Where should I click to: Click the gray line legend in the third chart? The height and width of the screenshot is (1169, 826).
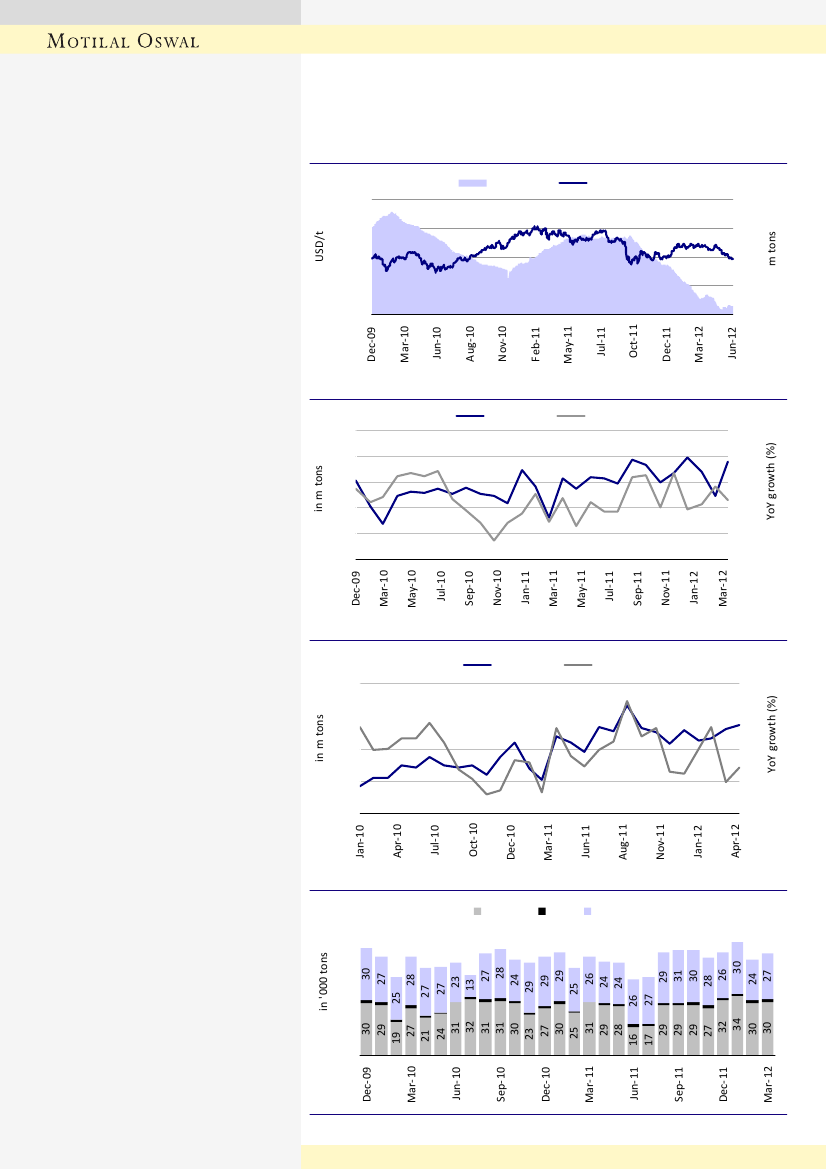pos(578,664)
